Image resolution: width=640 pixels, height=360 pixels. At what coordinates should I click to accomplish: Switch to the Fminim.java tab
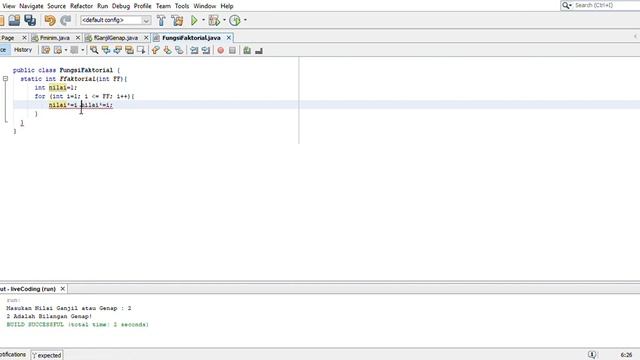[54, 38]
